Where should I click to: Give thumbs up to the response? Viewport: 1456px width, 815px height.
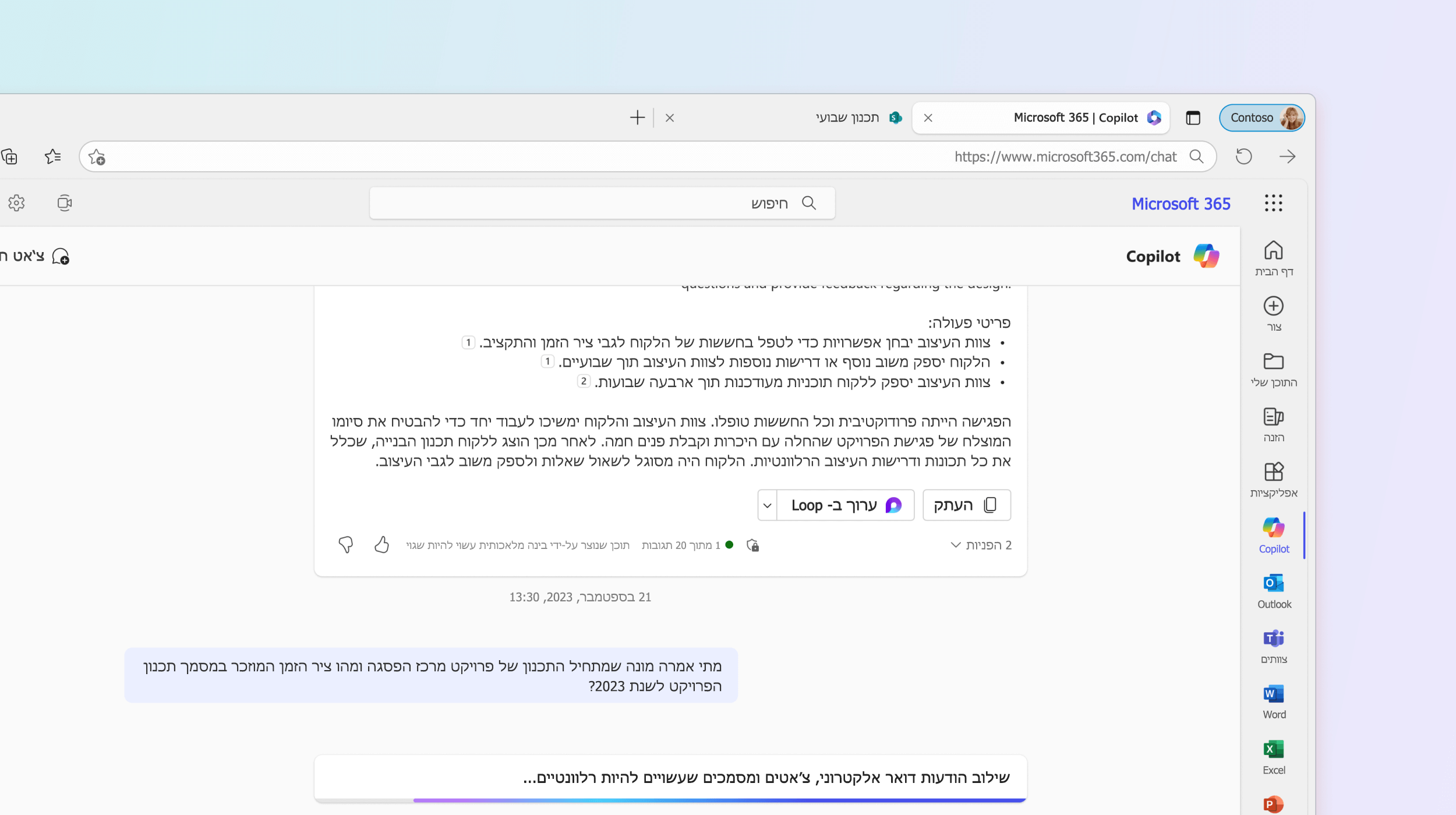click(381, 545)
